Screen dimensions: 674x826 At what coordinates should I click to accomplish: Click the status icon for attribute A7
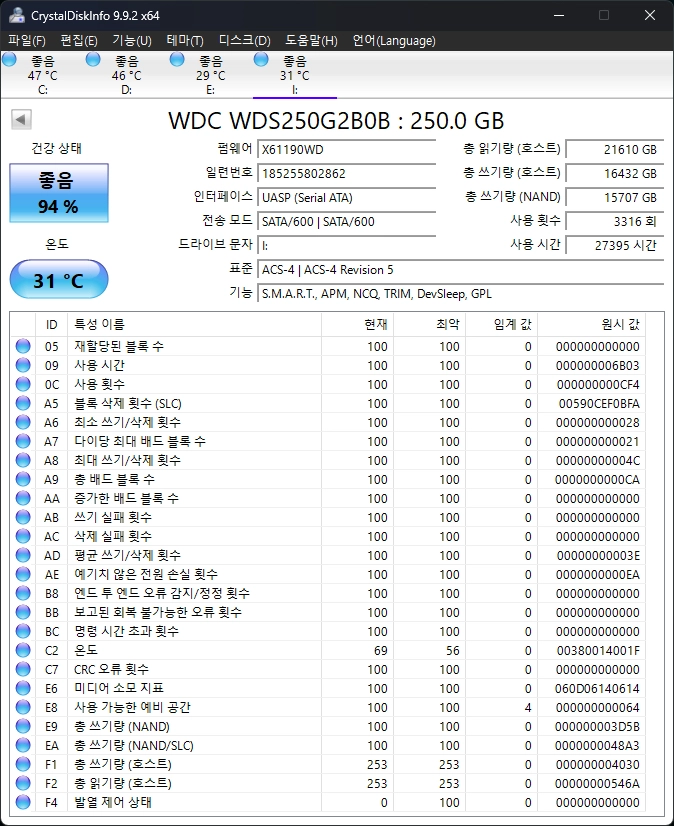tap(23, 441)
